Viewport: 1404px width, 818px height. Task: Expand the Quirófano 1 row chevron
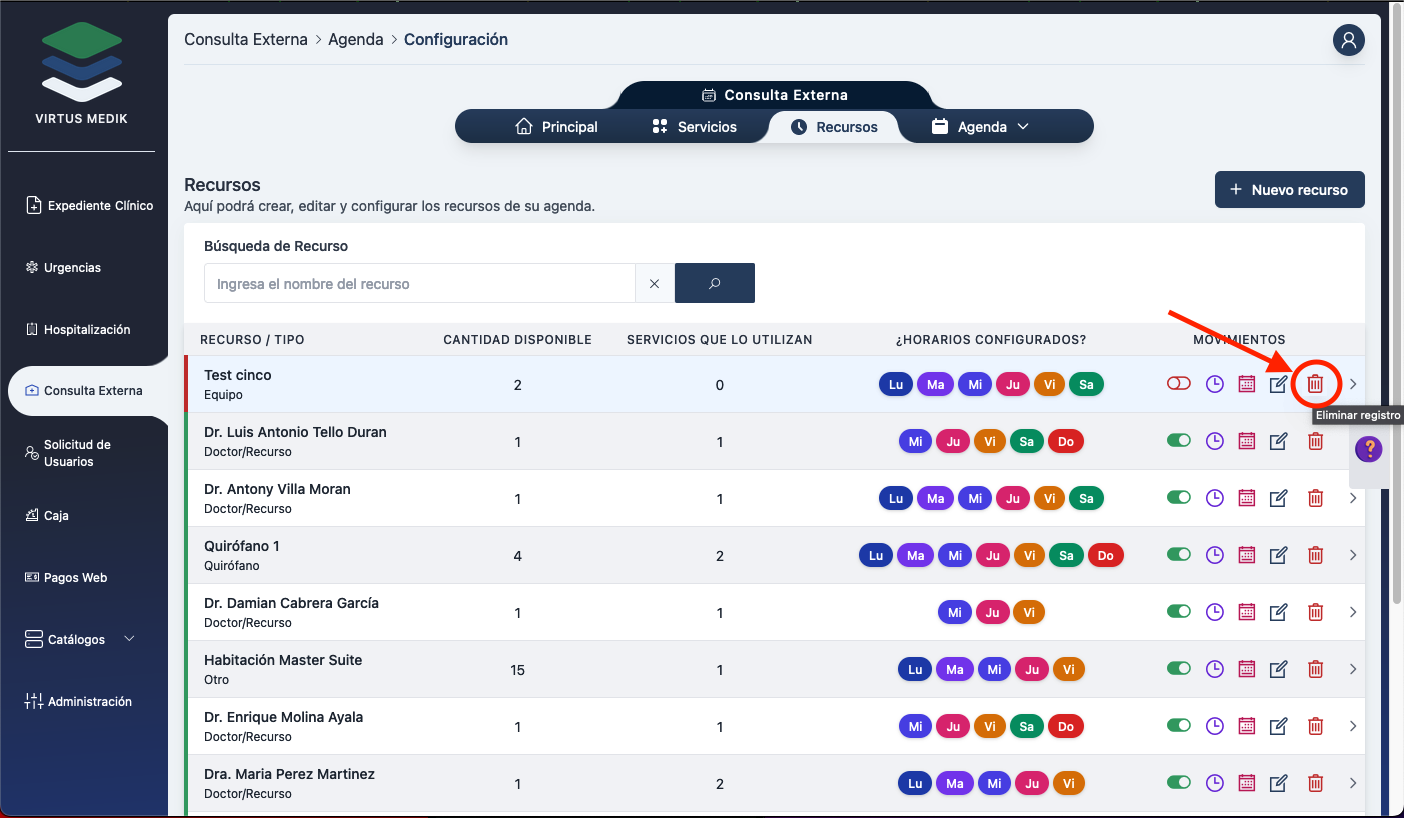point(1353,555)
